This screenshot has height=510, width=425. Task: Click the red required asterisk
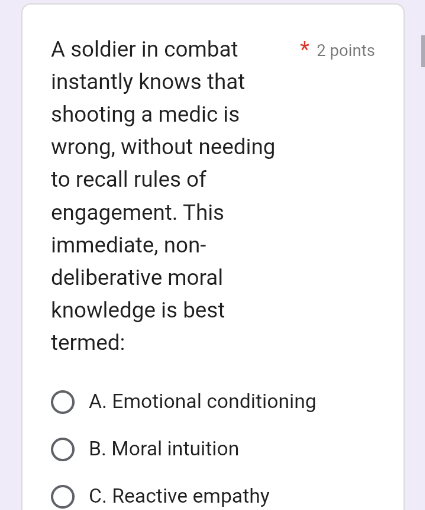[304, 47]
